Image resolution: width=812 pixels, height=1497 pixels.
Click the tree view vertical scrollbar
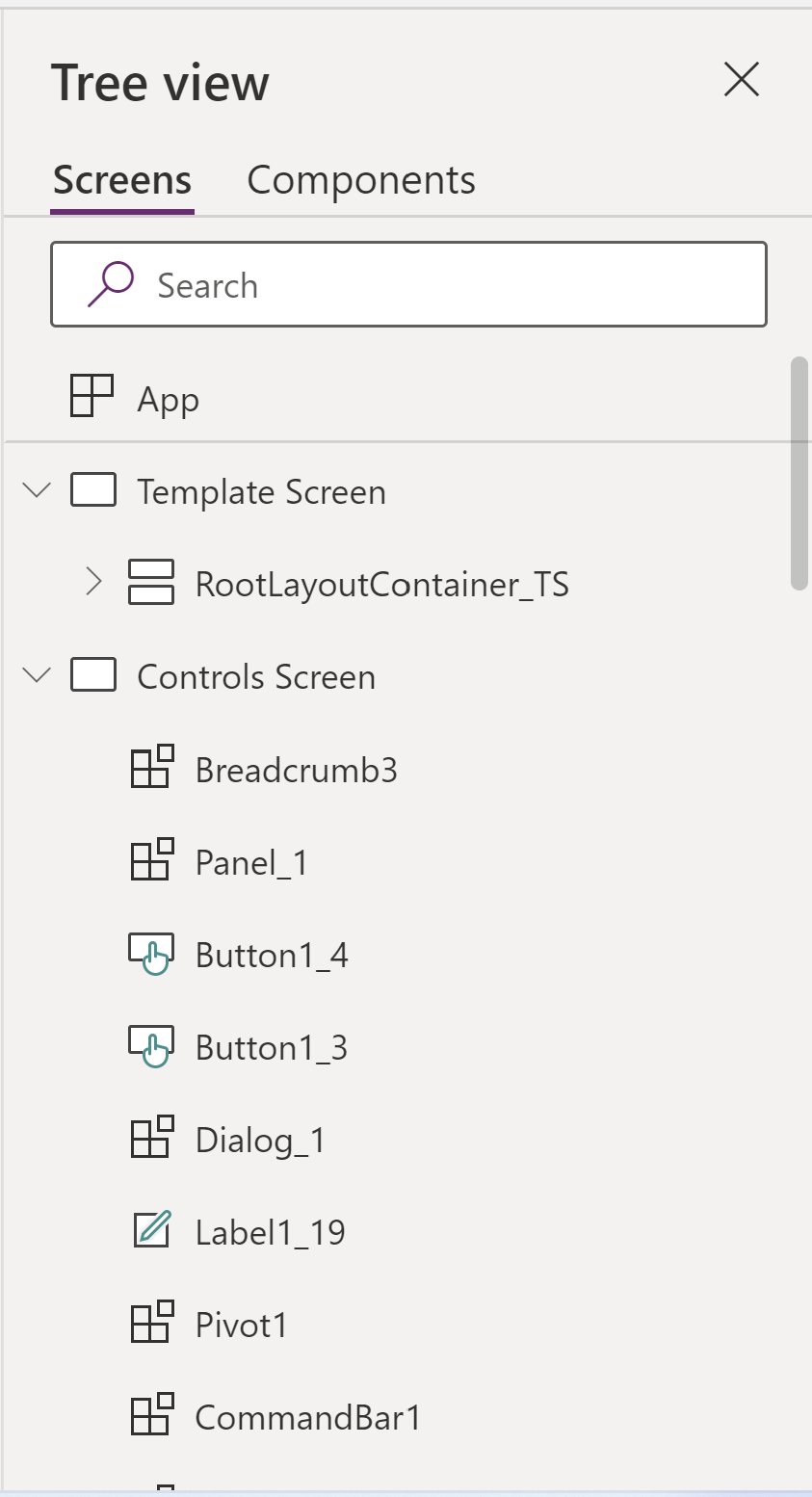coord(799,472)
